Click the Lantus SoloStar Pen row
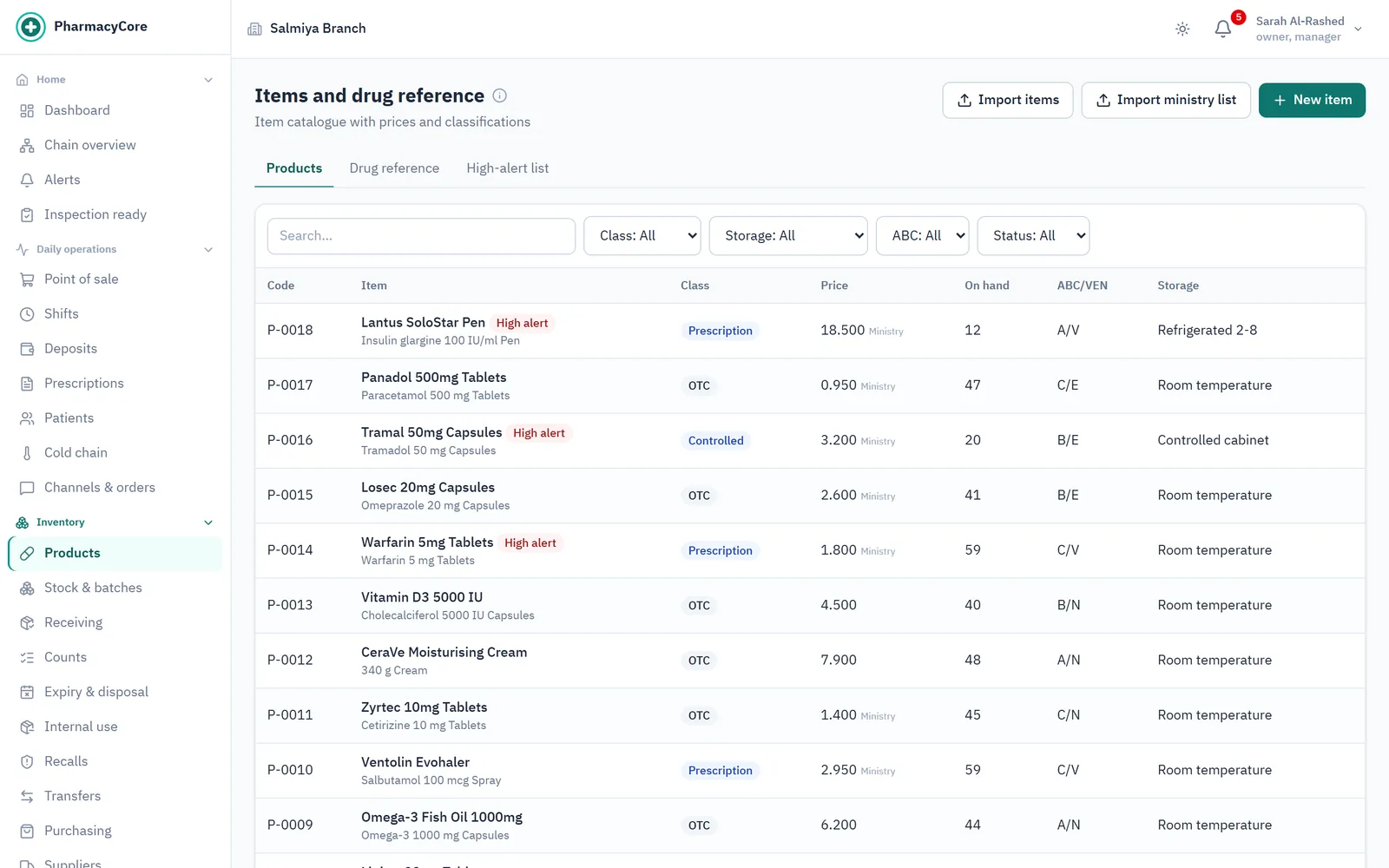Image resolution: width=1389 pixels, height=868 pixels. click(x=810, y=331)
